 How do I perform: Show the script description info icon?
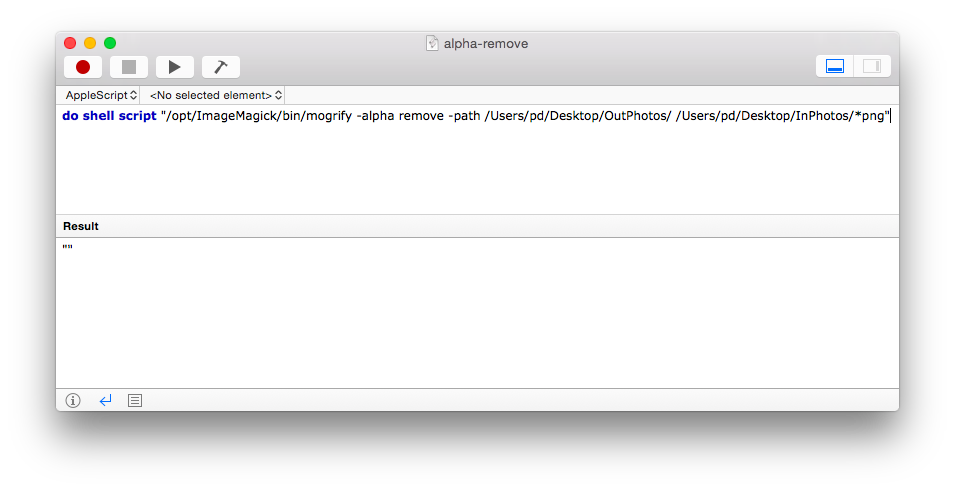(73, 400)
